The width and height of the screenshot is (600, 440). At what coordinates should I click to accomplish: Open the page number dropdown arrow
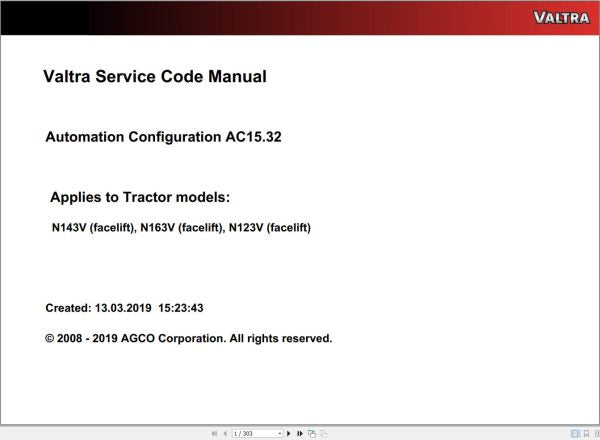[278, 434]
